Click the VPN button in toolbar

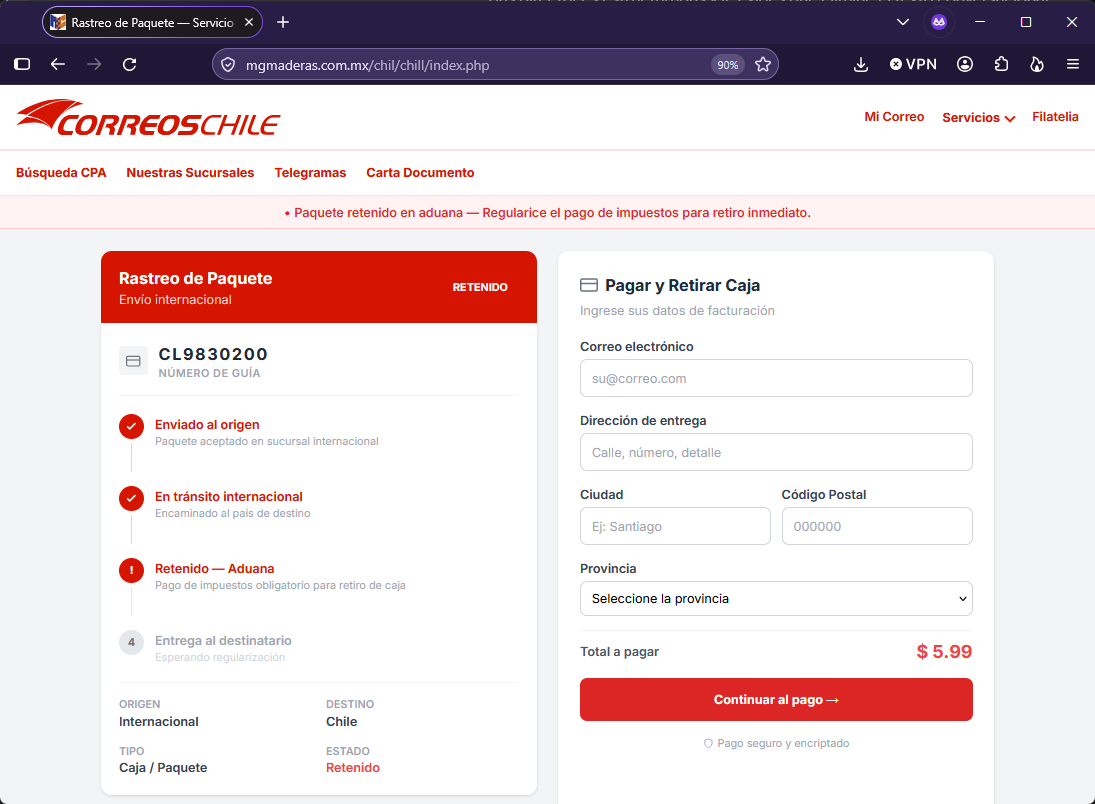(913, 64)
